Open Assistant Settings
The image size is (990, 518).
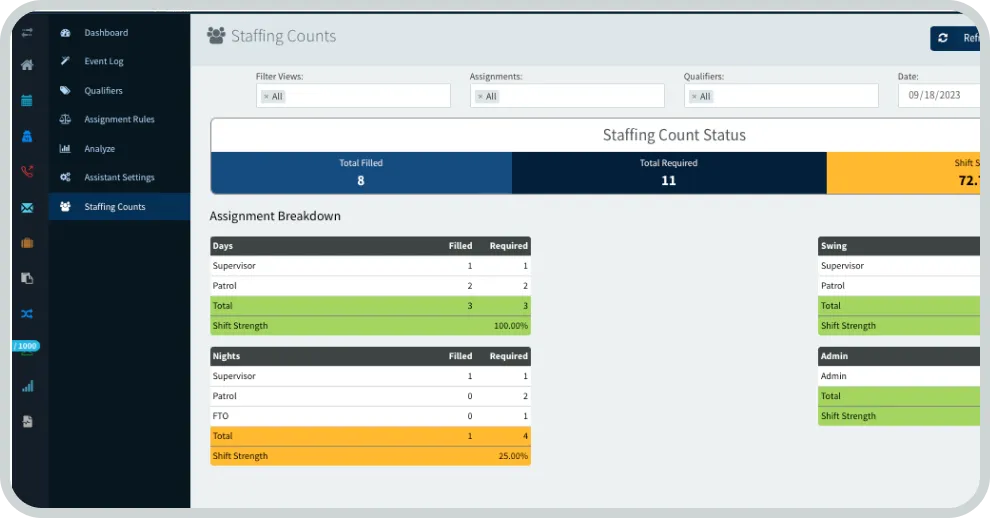119,178
